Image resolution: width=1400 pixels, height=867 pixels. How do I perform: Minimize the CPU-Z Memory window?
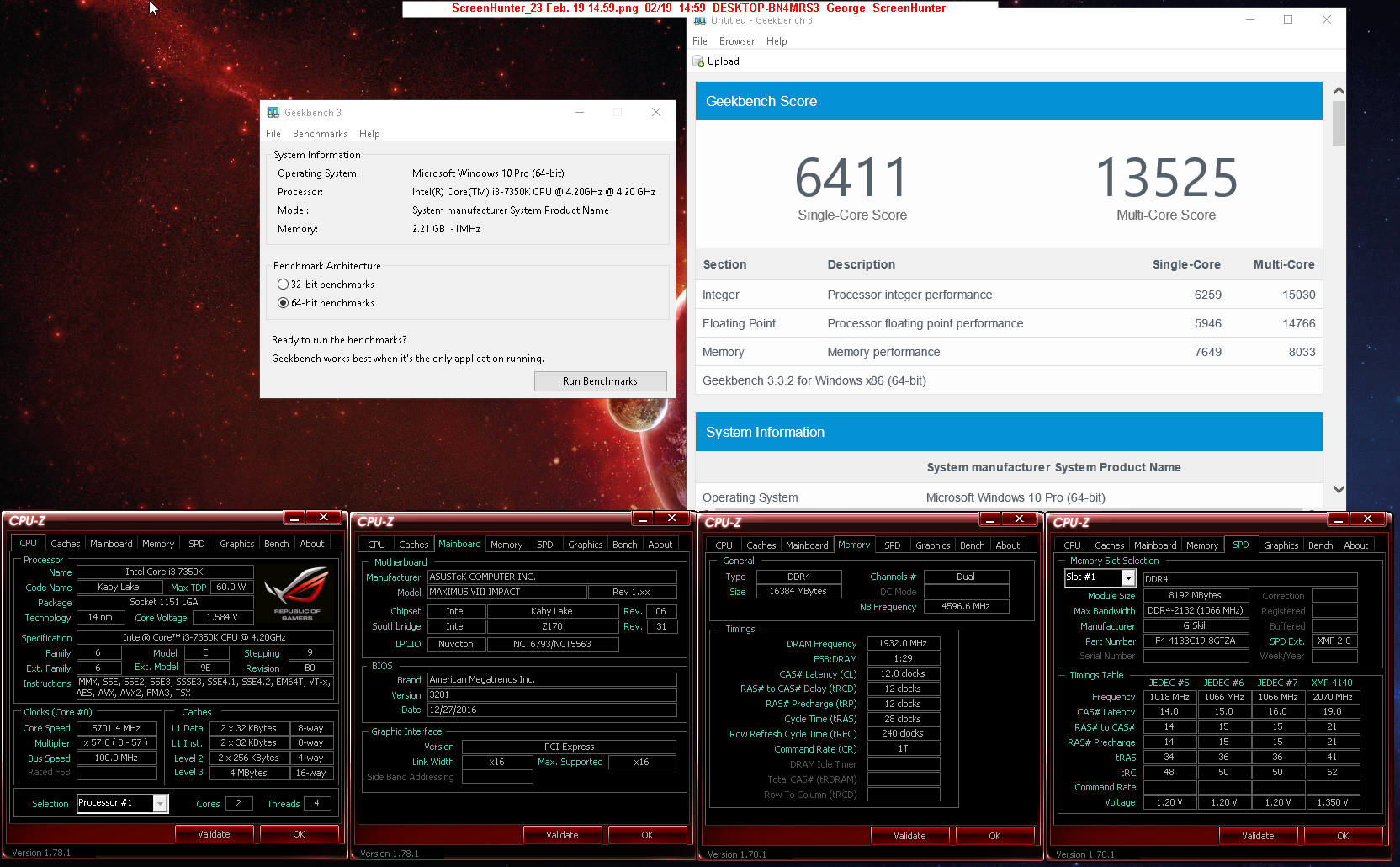point(989,519)
